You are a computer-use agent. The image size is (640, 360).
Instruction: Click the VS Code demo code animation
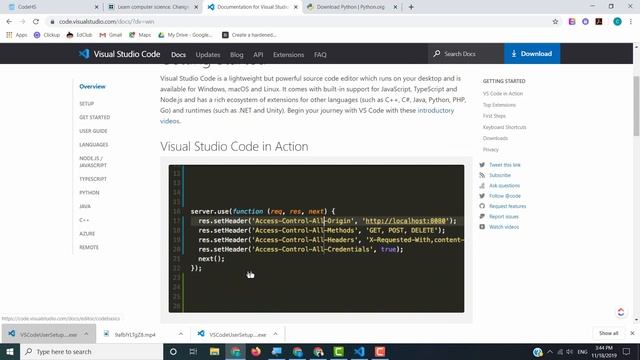[x=316, y=239]
